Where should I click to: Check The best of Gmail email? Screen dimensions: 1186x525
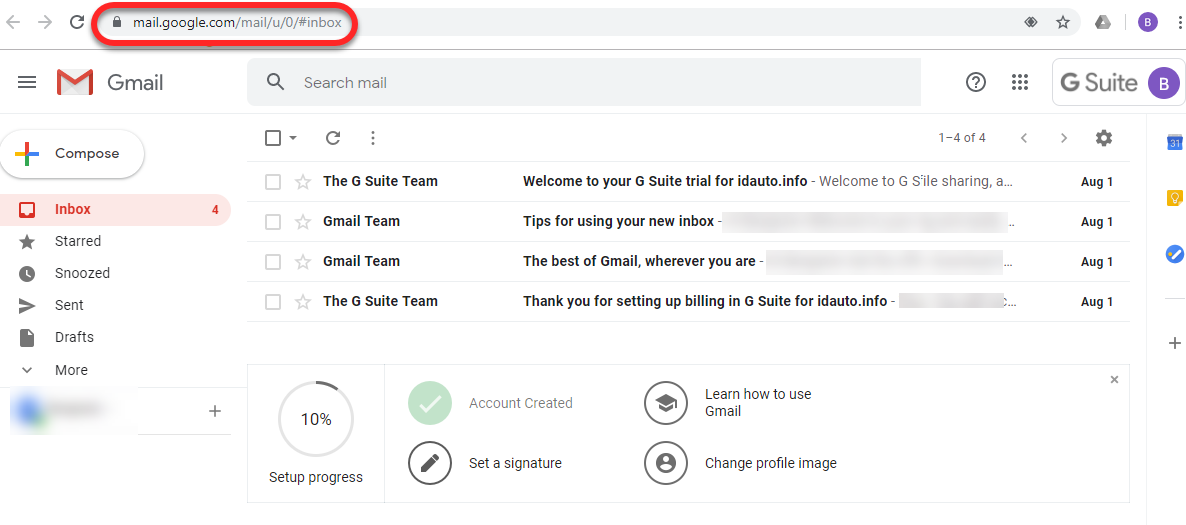coord(273,262)
